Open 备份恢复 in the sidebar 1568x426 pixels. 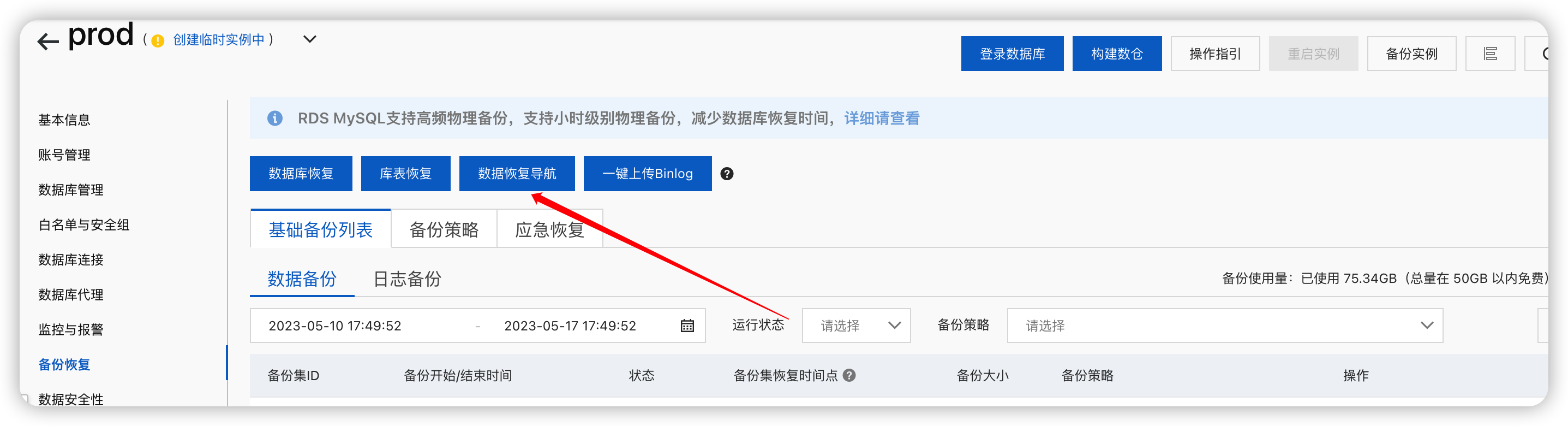click(64, 364)
